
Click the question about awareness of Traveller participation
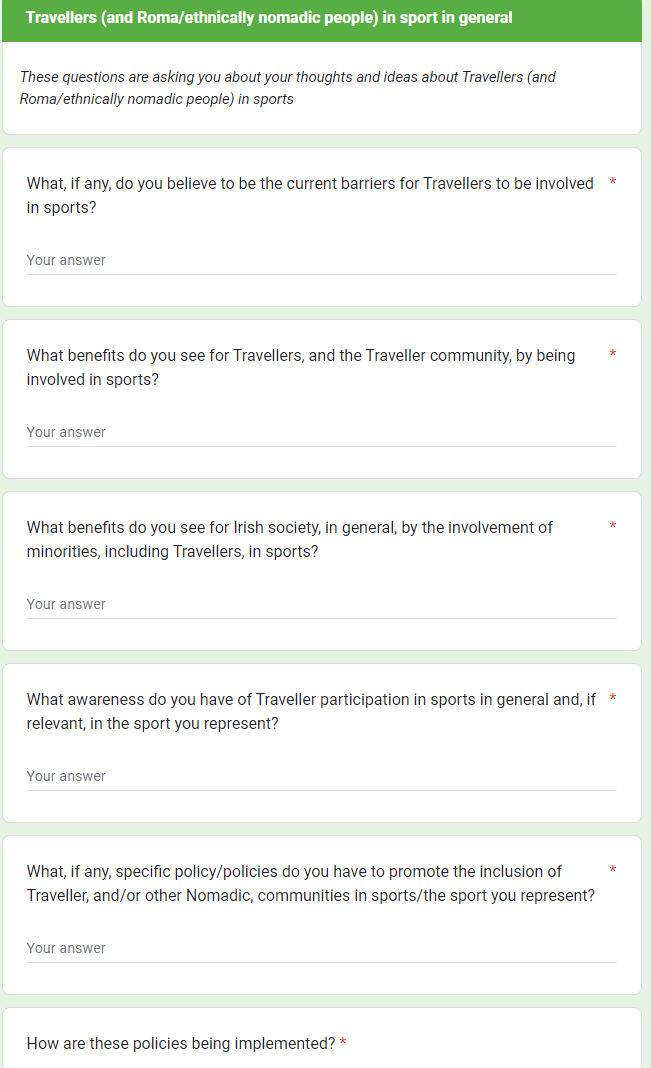coord(310,711)
